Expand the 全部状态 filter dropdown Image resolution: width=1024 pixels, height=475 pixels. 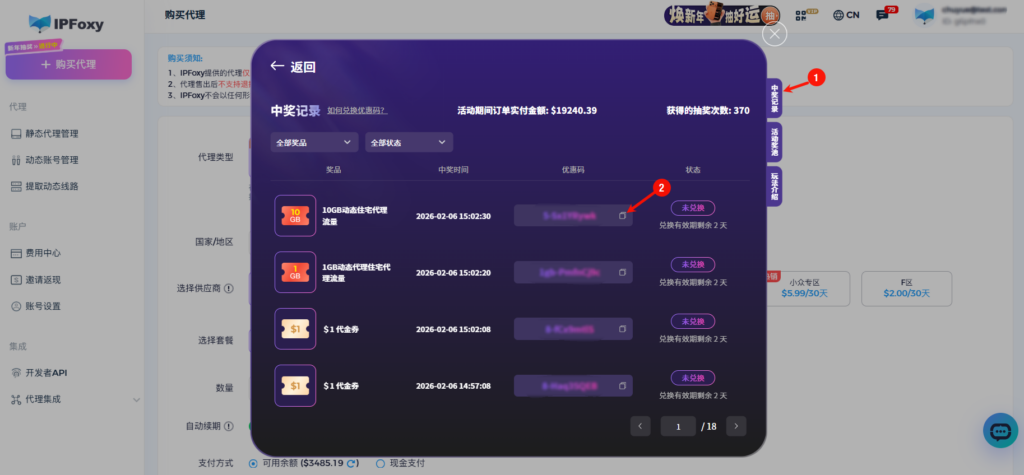tap(409, 143)
